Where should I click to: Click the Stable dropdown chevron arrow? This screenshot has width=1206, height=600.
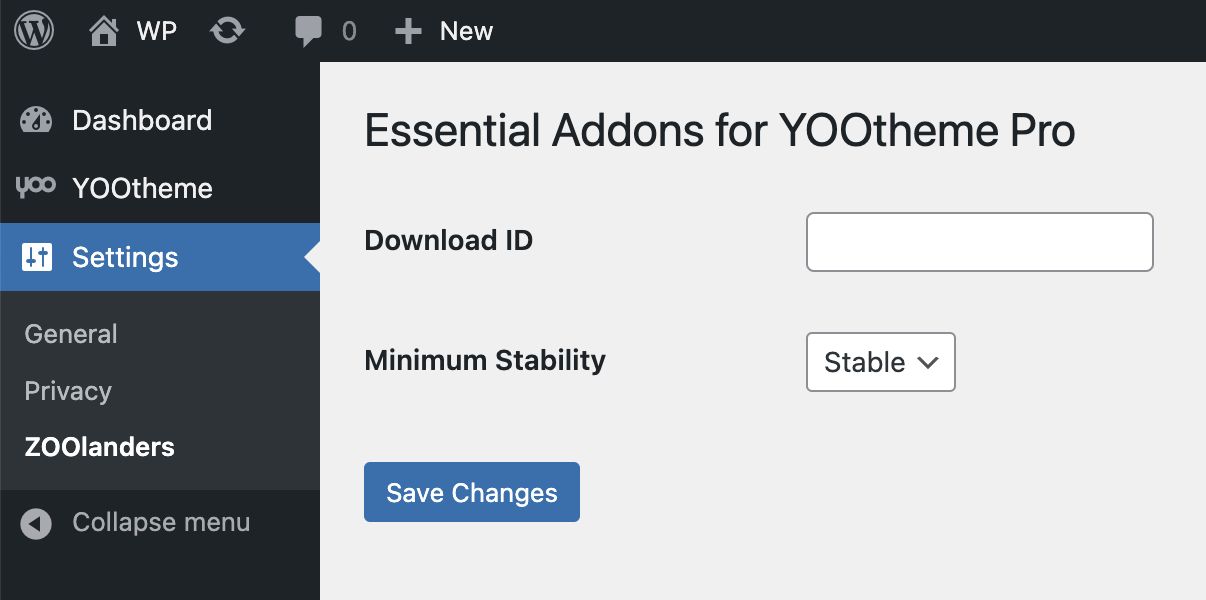point(928,362)
